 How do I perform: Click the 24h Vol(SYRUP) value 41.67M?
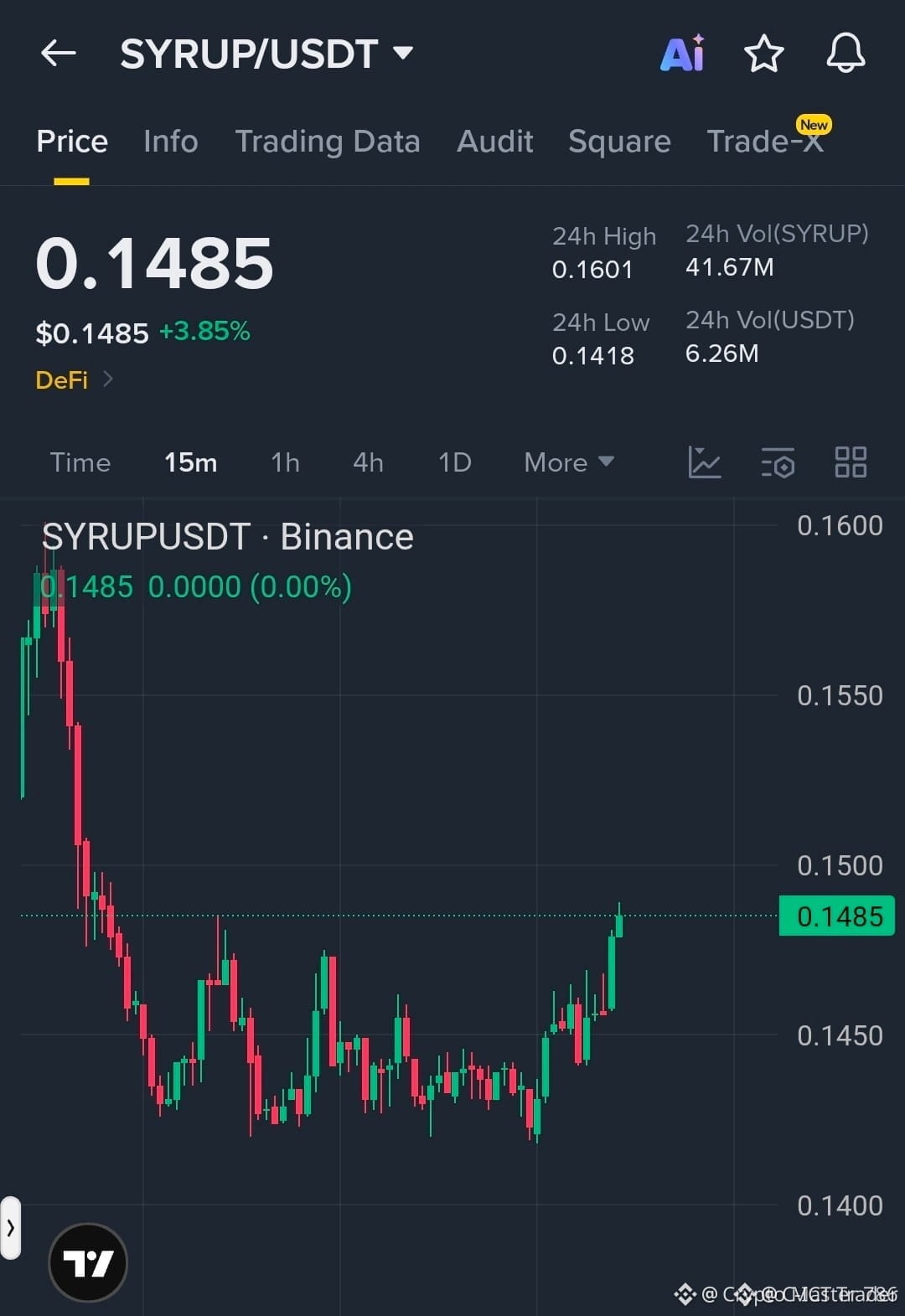[x=730, y=267]
